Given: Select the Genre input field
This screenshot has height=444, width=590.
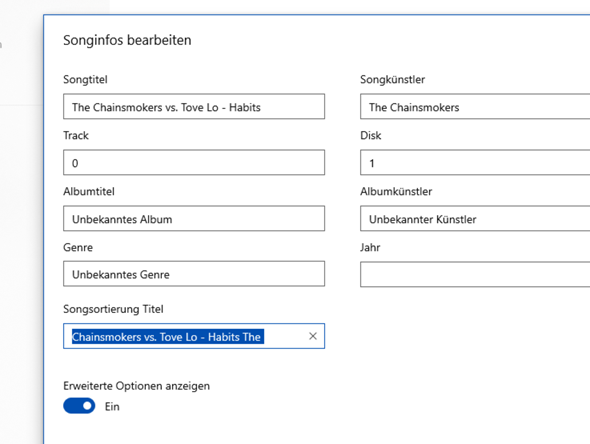Looking at the screenshot, I should 194,274.
